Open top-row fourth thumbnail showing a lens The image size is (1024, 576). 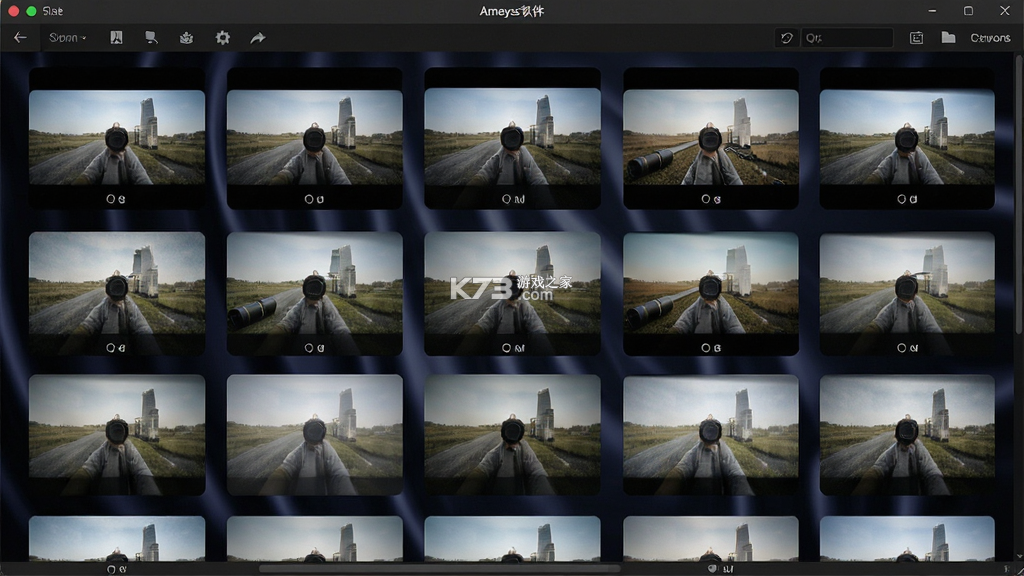pyautogui.click(x=711, y=137)
